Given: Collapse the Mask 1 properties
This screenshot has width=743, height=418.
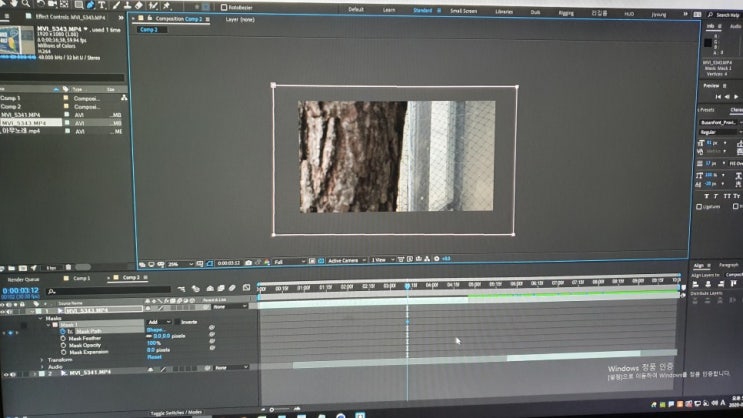Looking at the screenshot, I should (48, 325).
